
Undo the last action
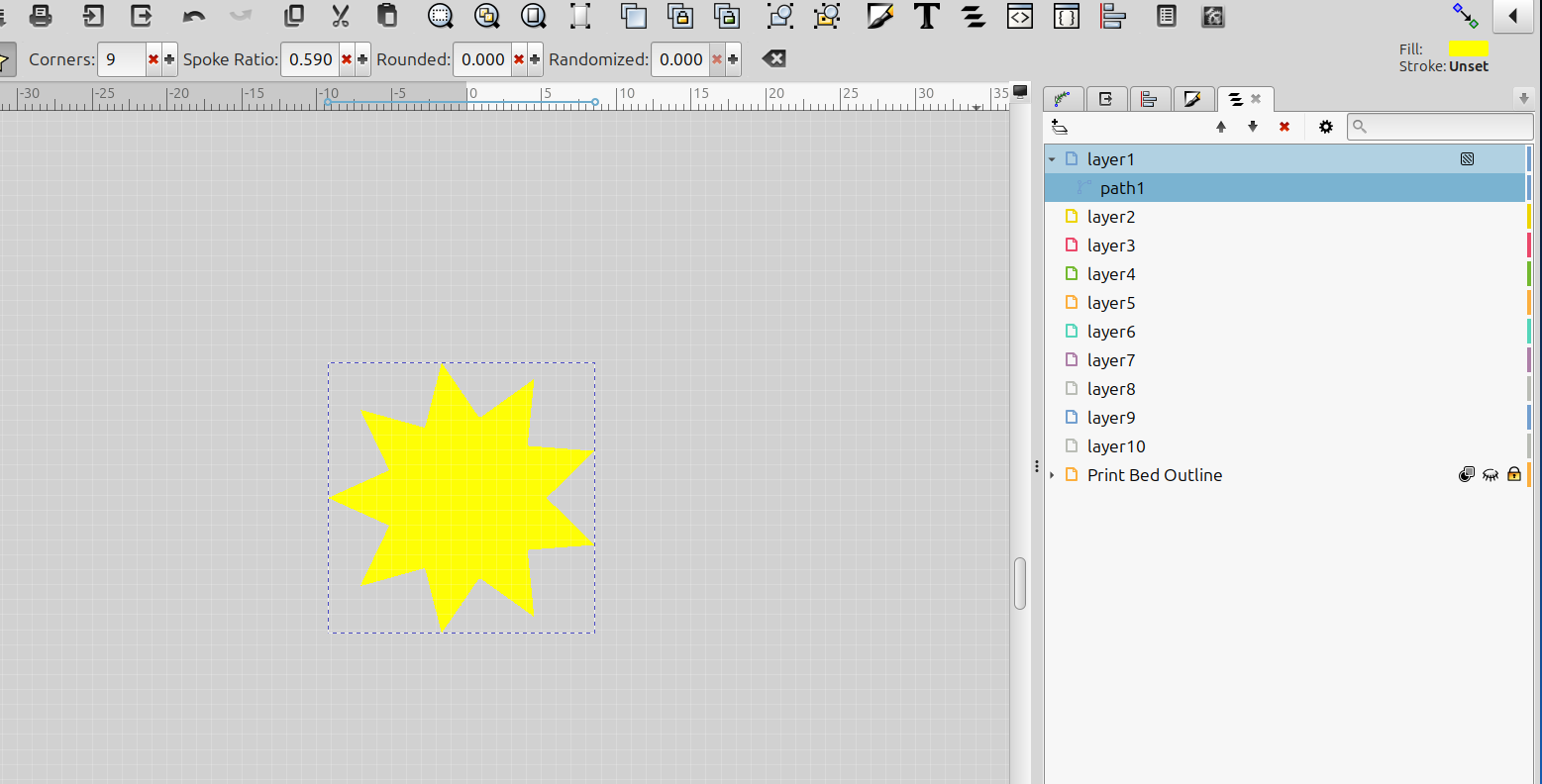point(194,16)
